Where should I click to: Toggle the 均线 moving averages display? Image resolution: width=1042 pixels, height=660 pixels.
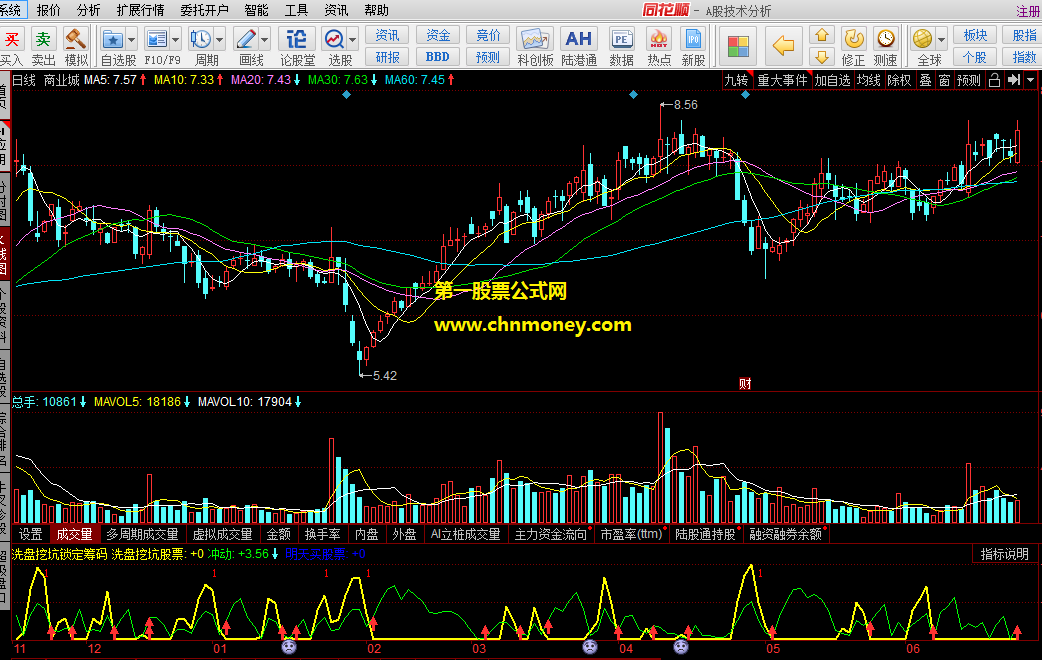coord(869,80)
